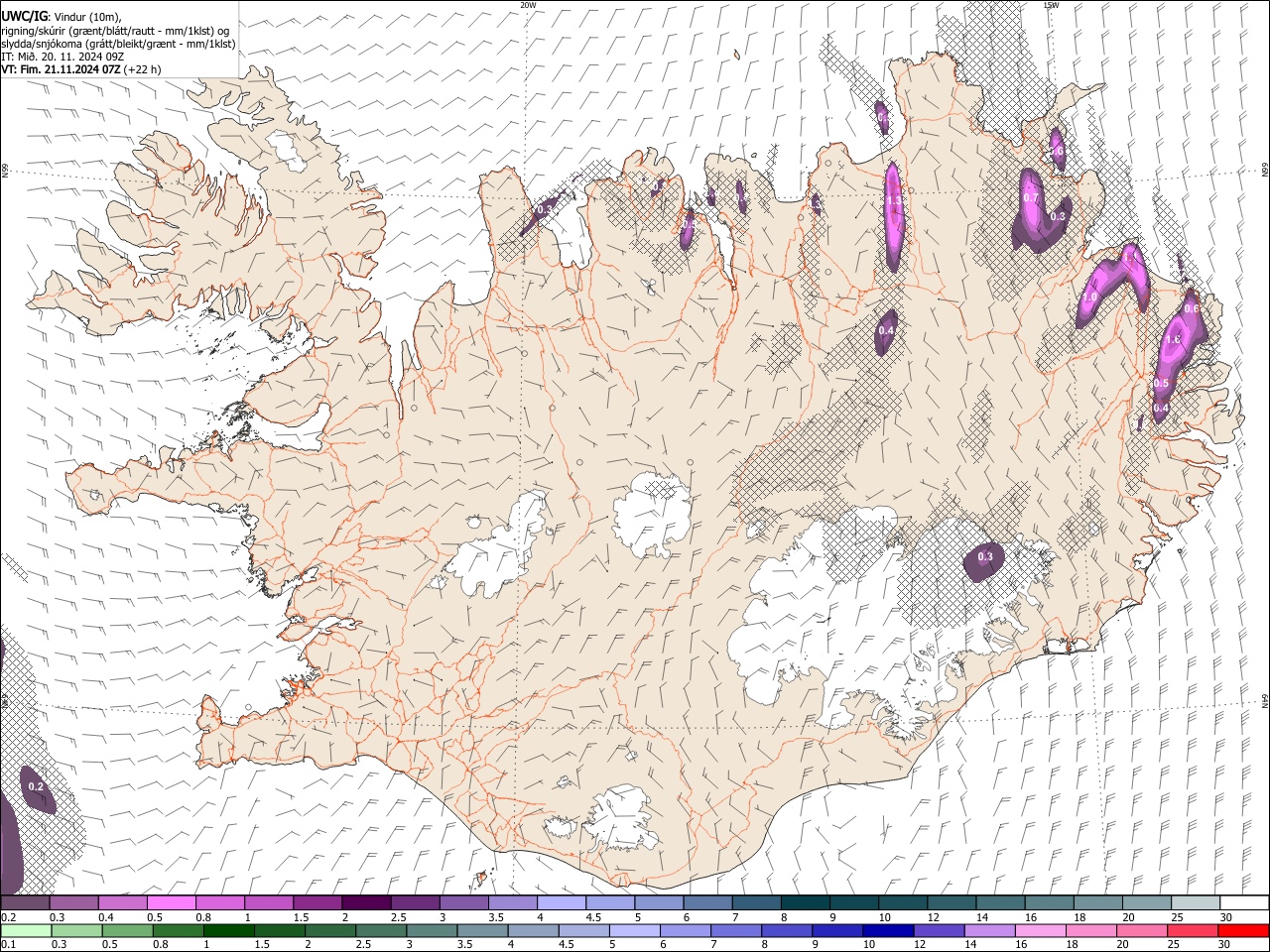Pick upper legend swatch between 8 and 9
Viewport: 1270px width, 952px height.
pos(805,902)
